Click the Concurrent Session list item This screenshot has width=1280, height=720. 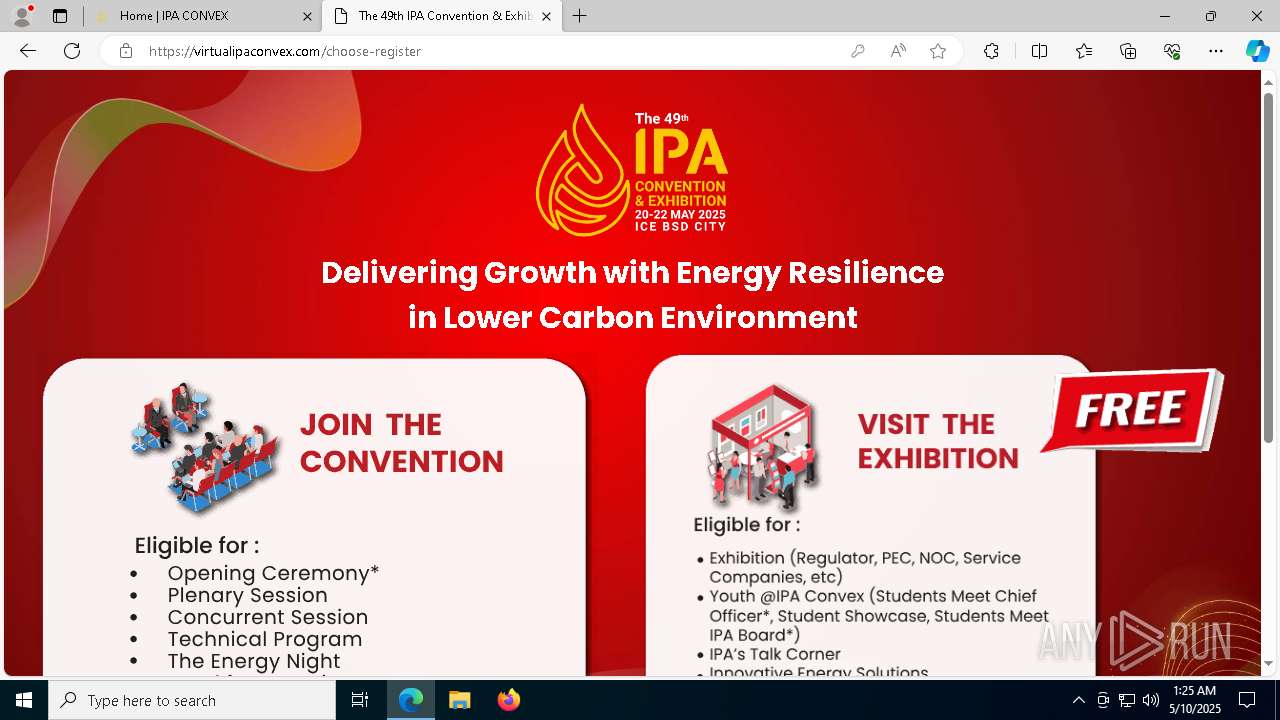[x=267, y=617]
